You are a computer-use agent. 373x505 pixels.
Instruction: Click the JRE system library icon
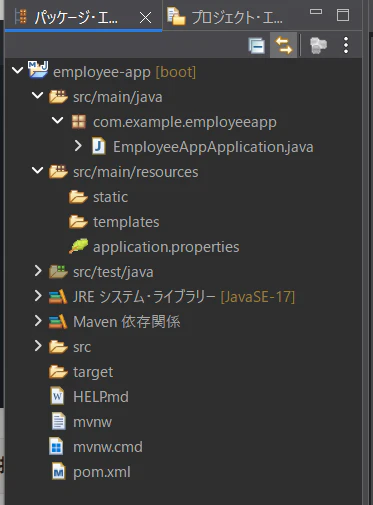point(58,297)
